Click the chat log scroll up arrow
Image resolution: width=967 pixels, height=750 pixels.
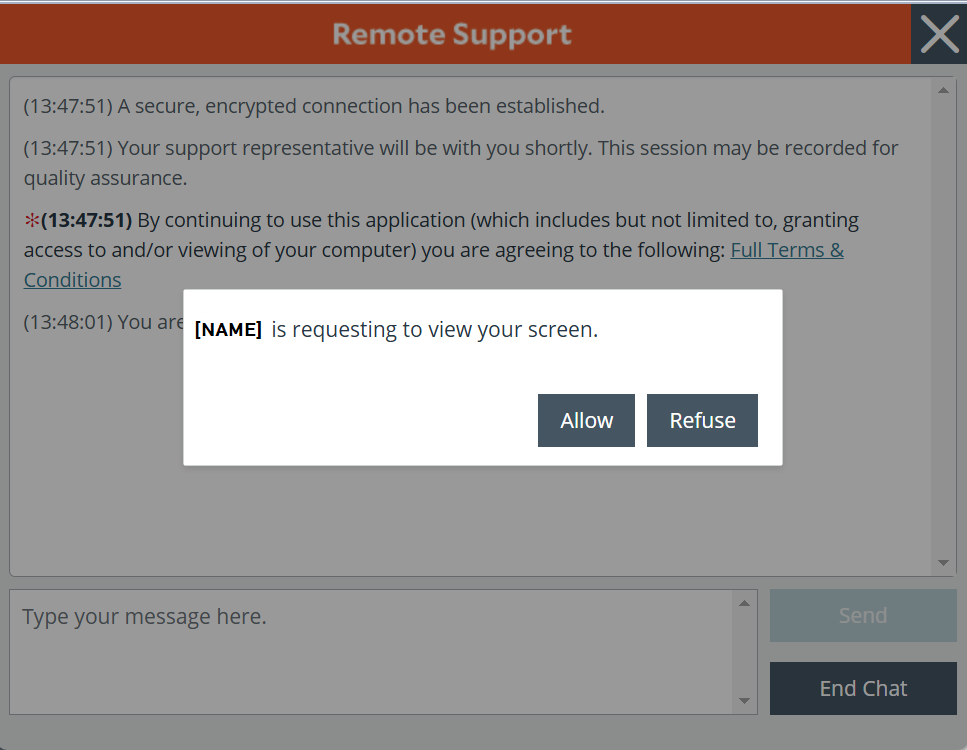point(943,91)
